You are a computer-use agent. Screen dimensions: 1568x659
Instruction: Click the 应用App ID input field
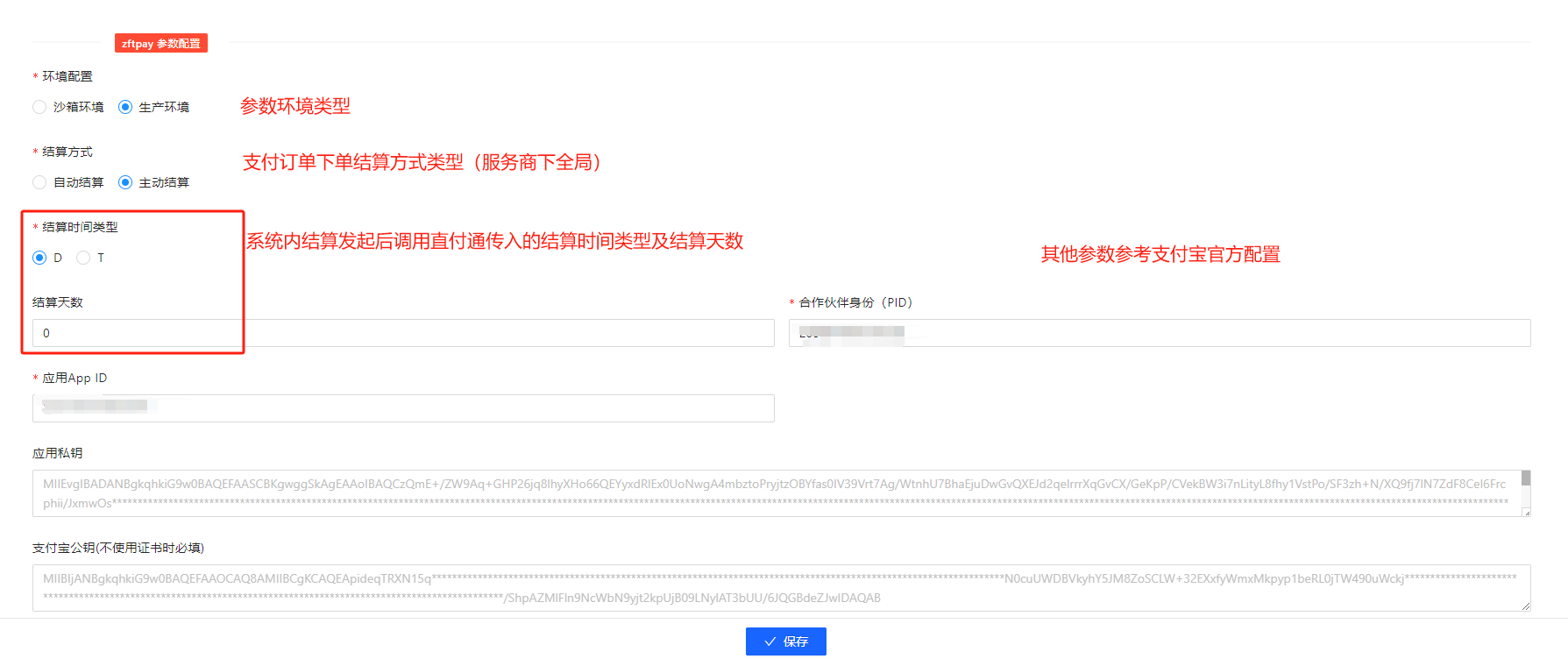[403, 408]
